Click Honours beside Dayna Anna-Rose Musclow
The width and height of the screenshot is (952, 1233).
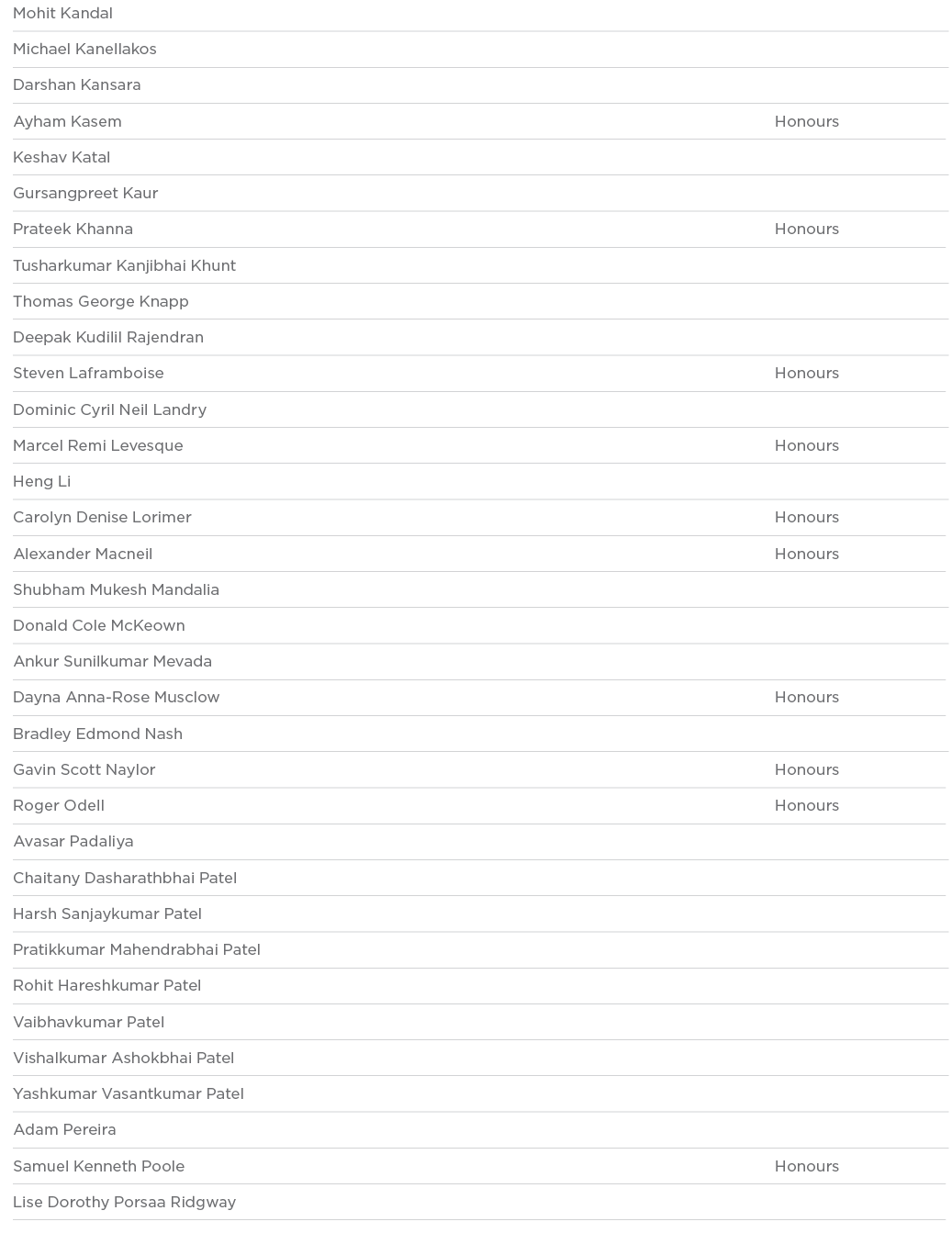pos(806,698)
